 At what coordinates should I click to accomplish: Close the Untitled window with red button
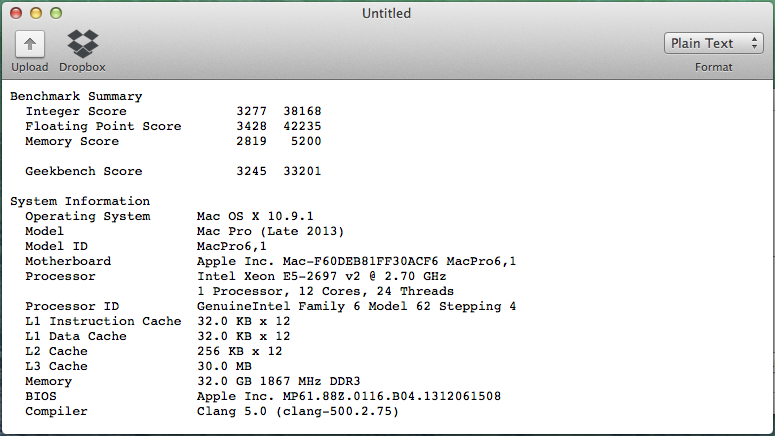[16, 13]
